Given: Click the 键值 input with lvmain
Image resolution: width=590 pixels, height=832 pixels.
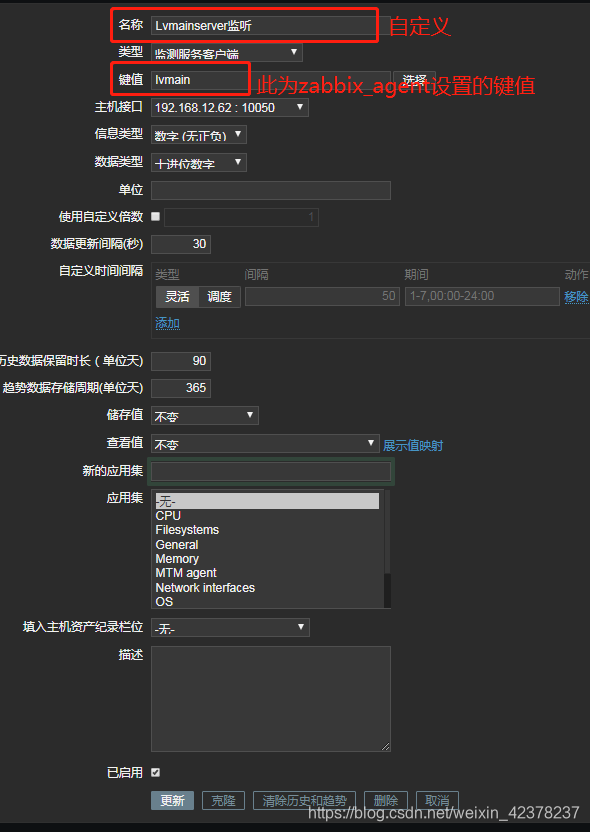Looking at the screenshot, I should (271, 80).
